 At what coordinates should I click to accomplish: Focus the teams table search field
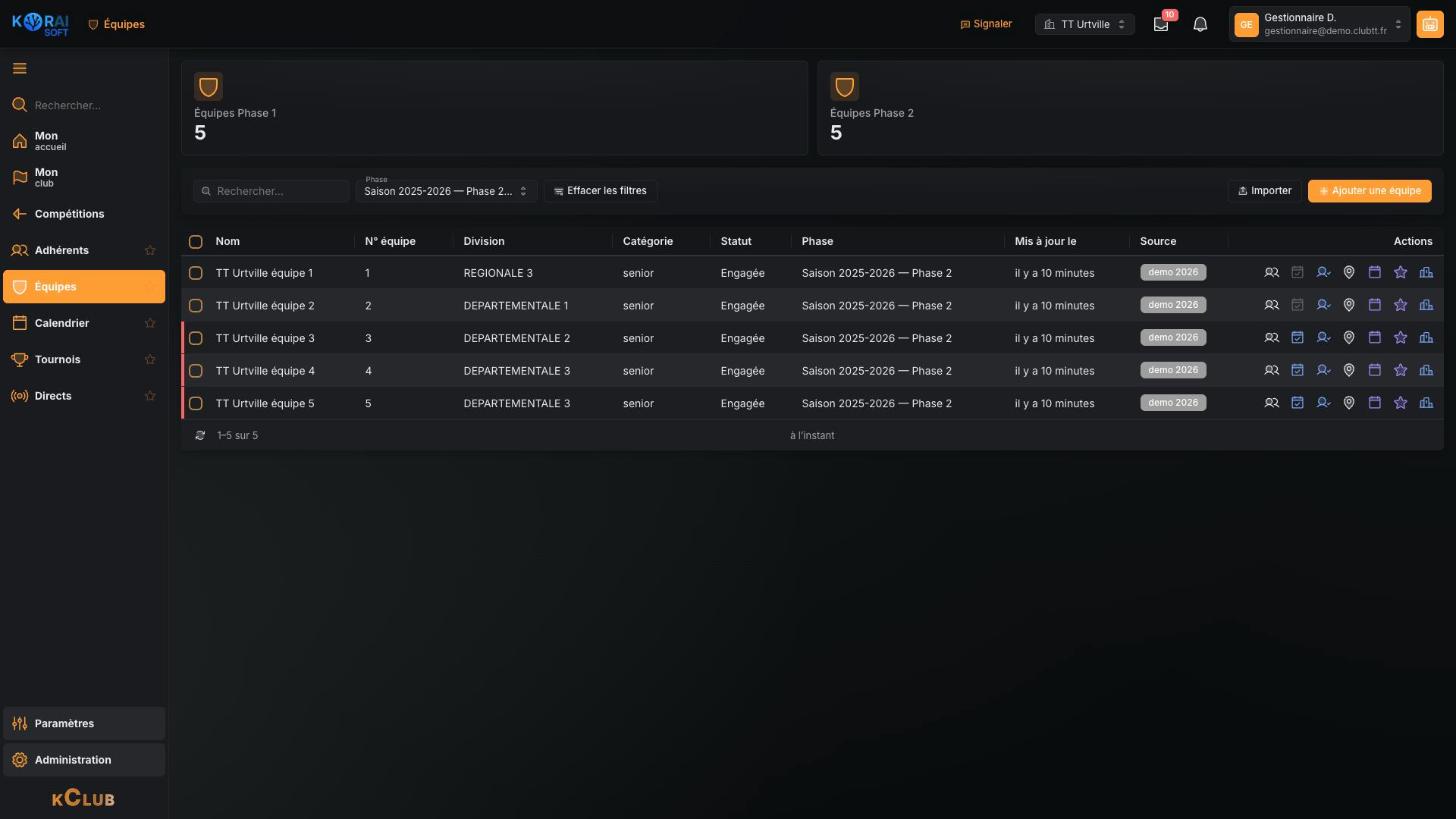271,191
